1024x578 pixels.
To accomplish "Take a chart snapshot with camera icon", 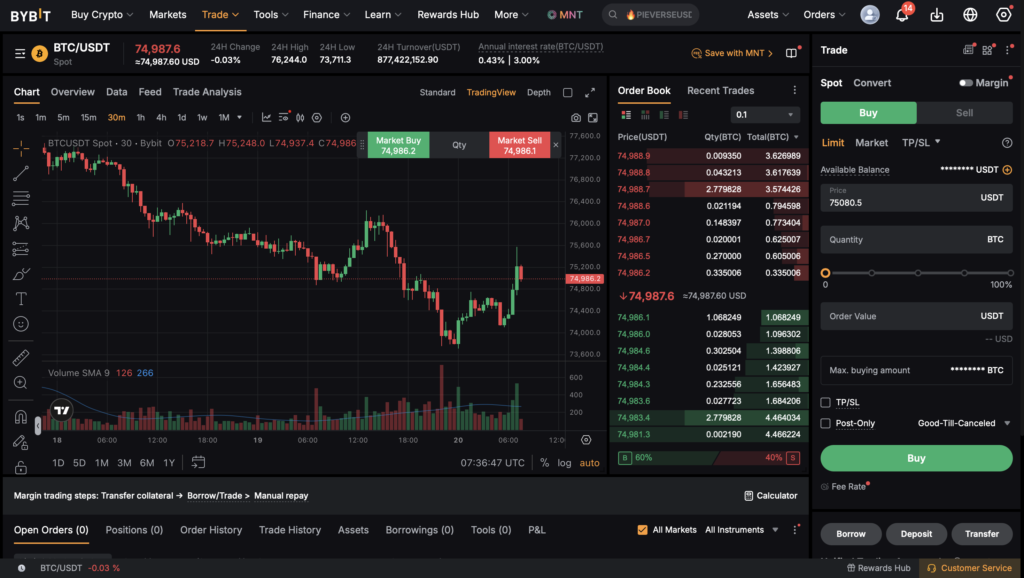I will click(576, 117).
